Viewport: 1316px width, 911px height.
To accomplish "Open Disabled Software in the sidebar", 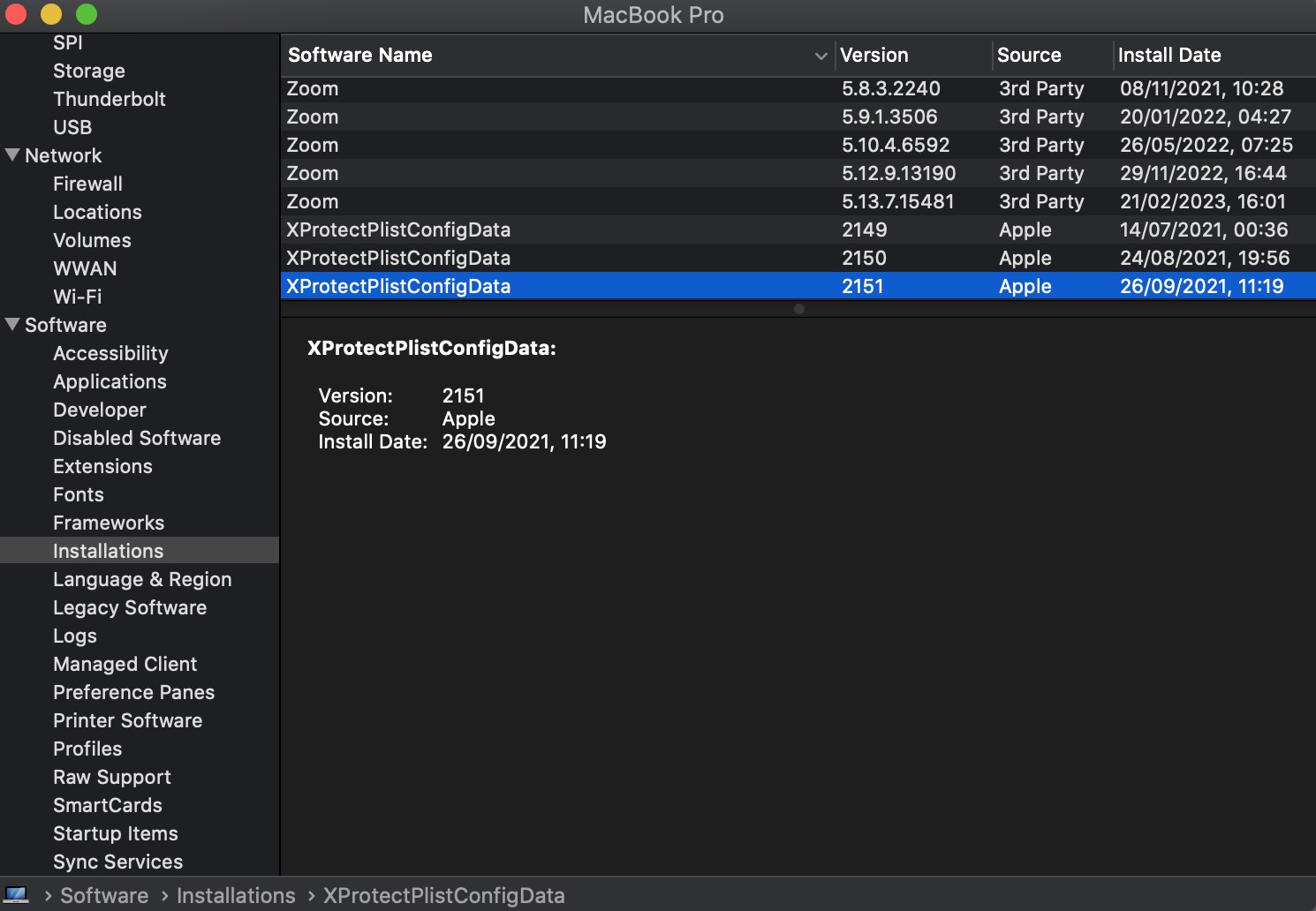I will point(137,438).
